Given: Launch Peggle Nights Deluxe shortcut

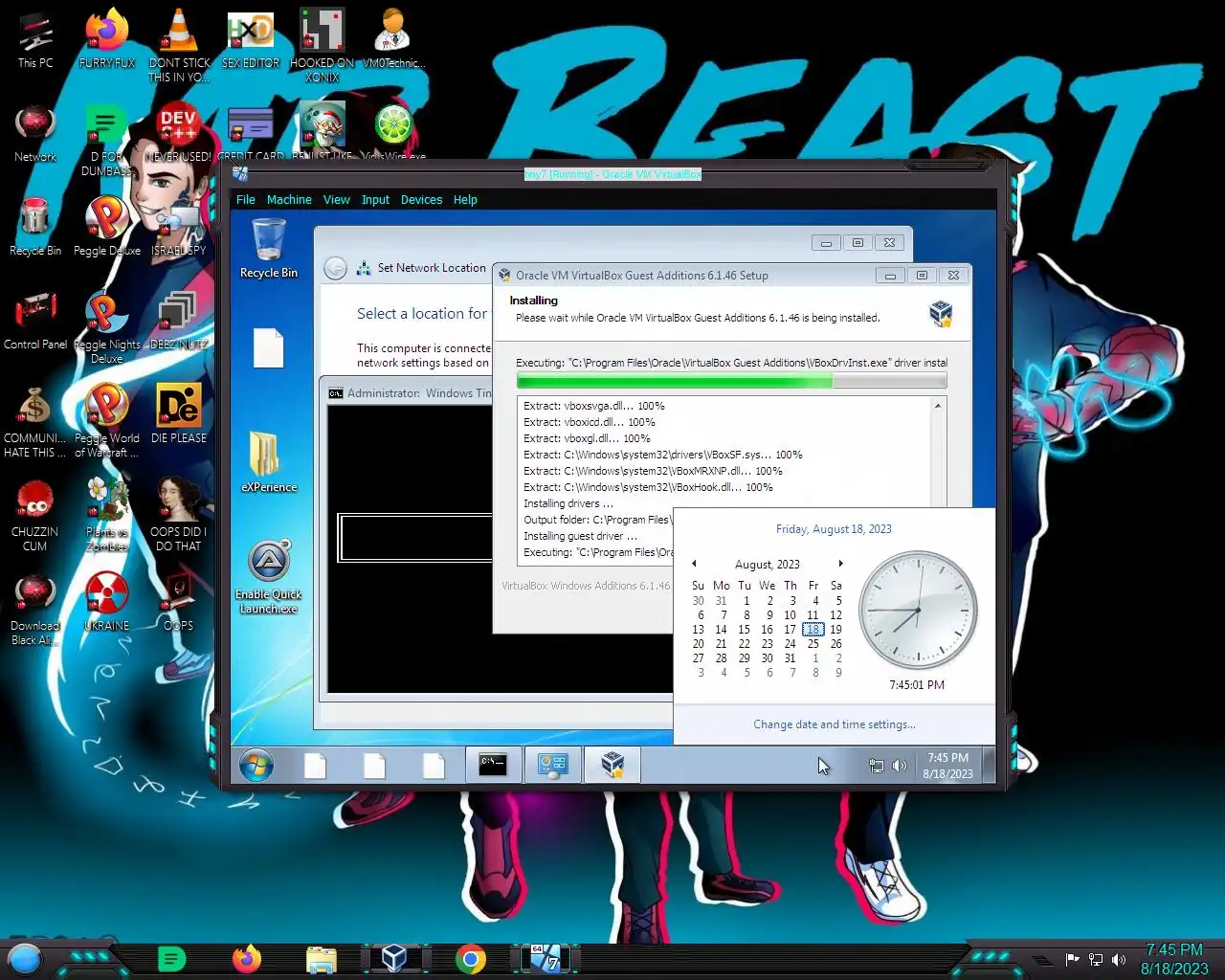Looking at the screenshot, I should pyautogui.click(x=107, y=327).
